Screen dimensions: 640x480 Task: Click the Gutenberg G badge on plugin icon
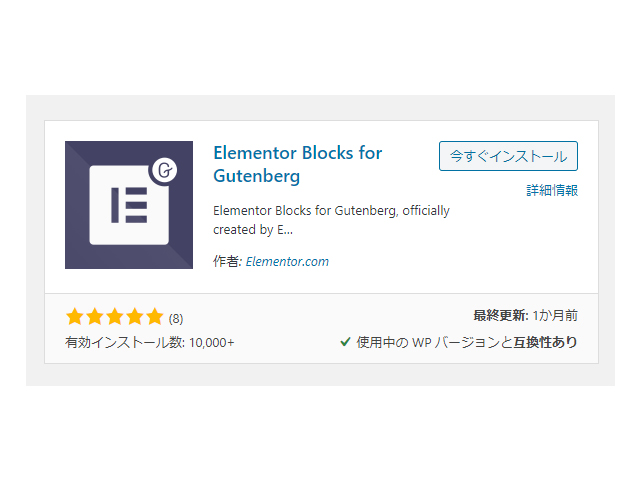(164, 170)
